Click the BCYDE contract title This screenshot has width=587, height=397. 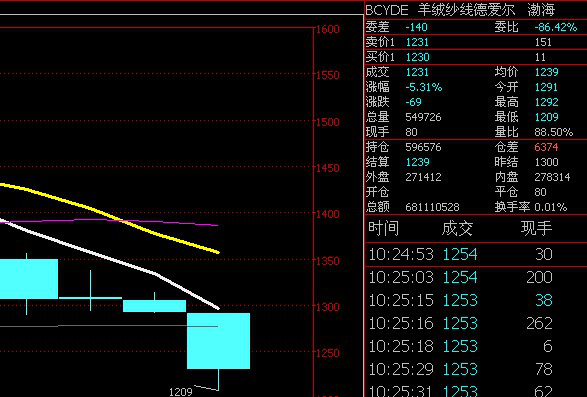point(460,10)
